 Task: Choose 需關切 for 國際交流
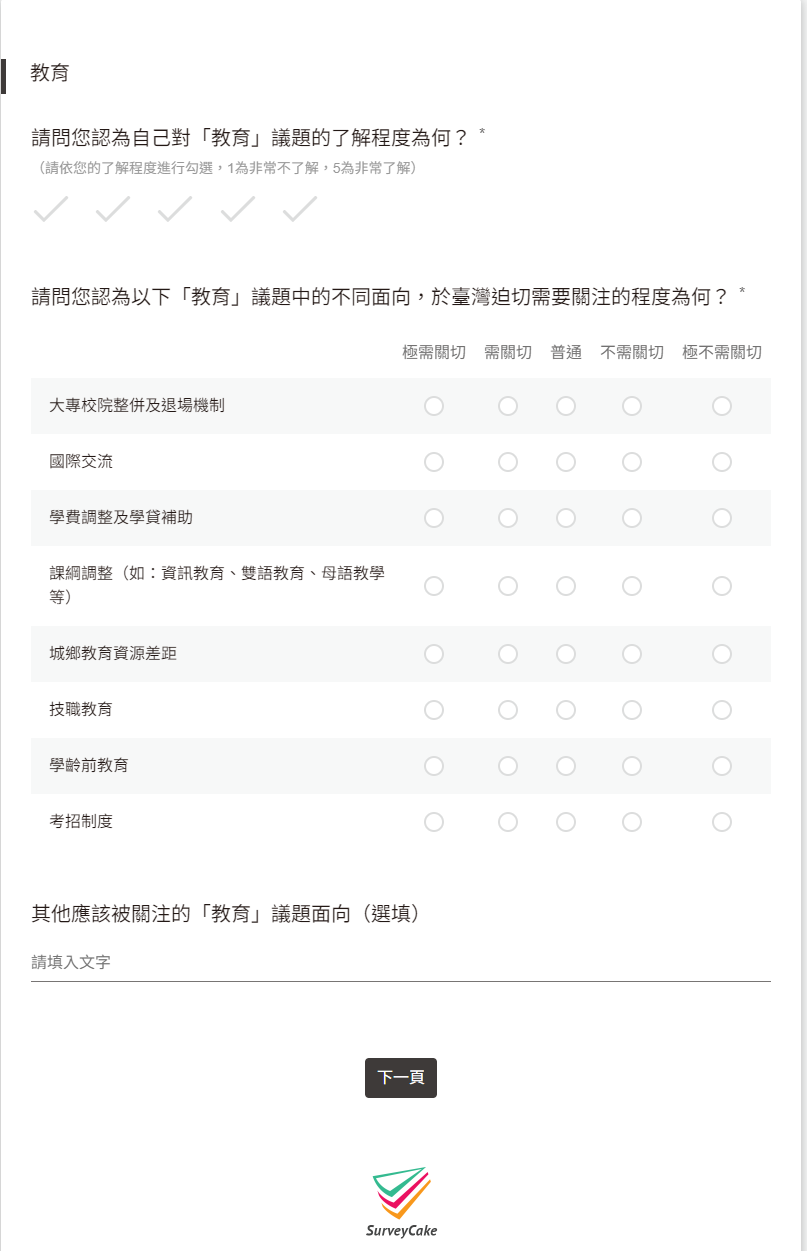508,462
